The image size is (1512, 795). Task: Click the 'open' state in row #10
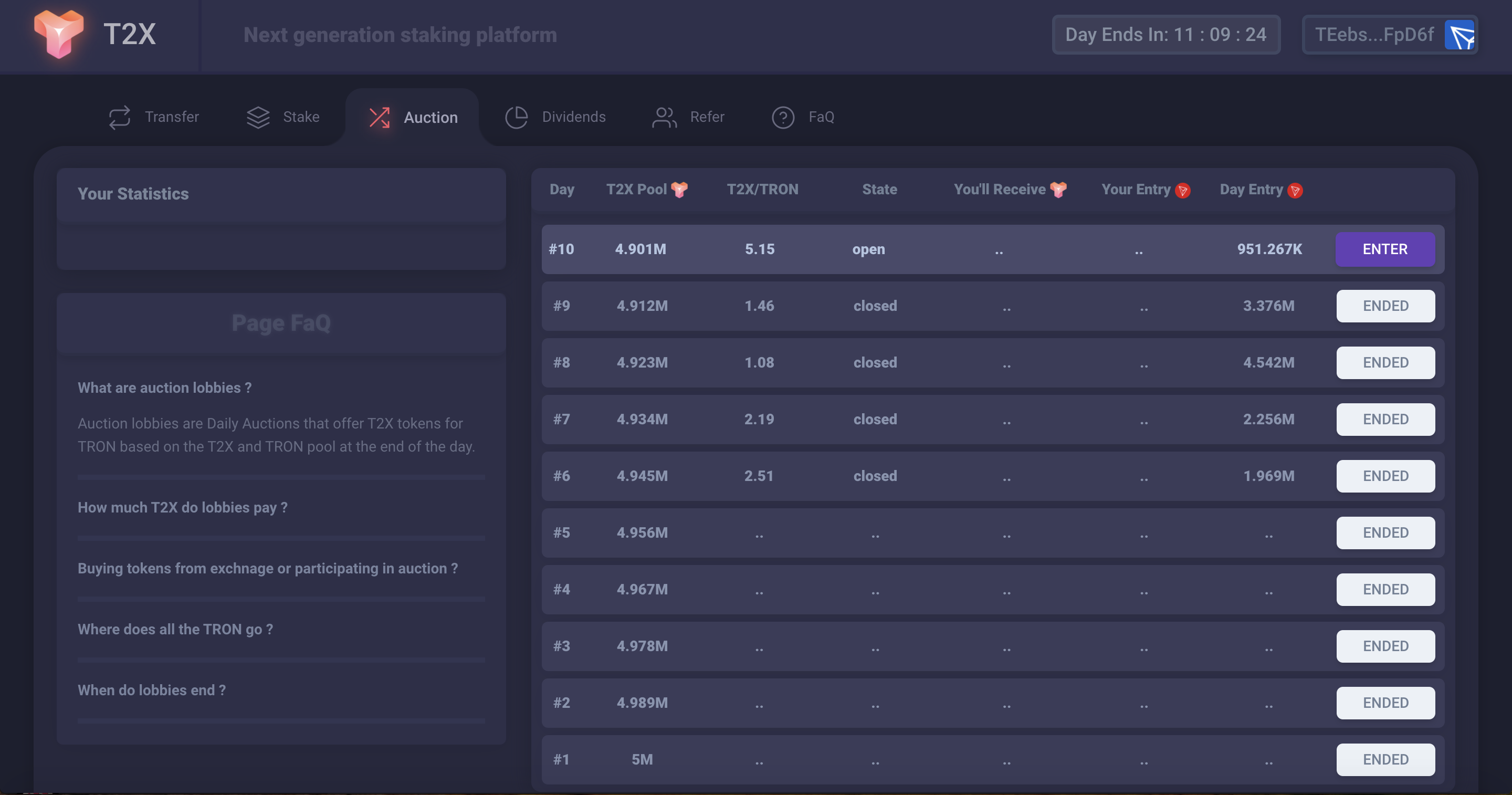coord(869,249)
